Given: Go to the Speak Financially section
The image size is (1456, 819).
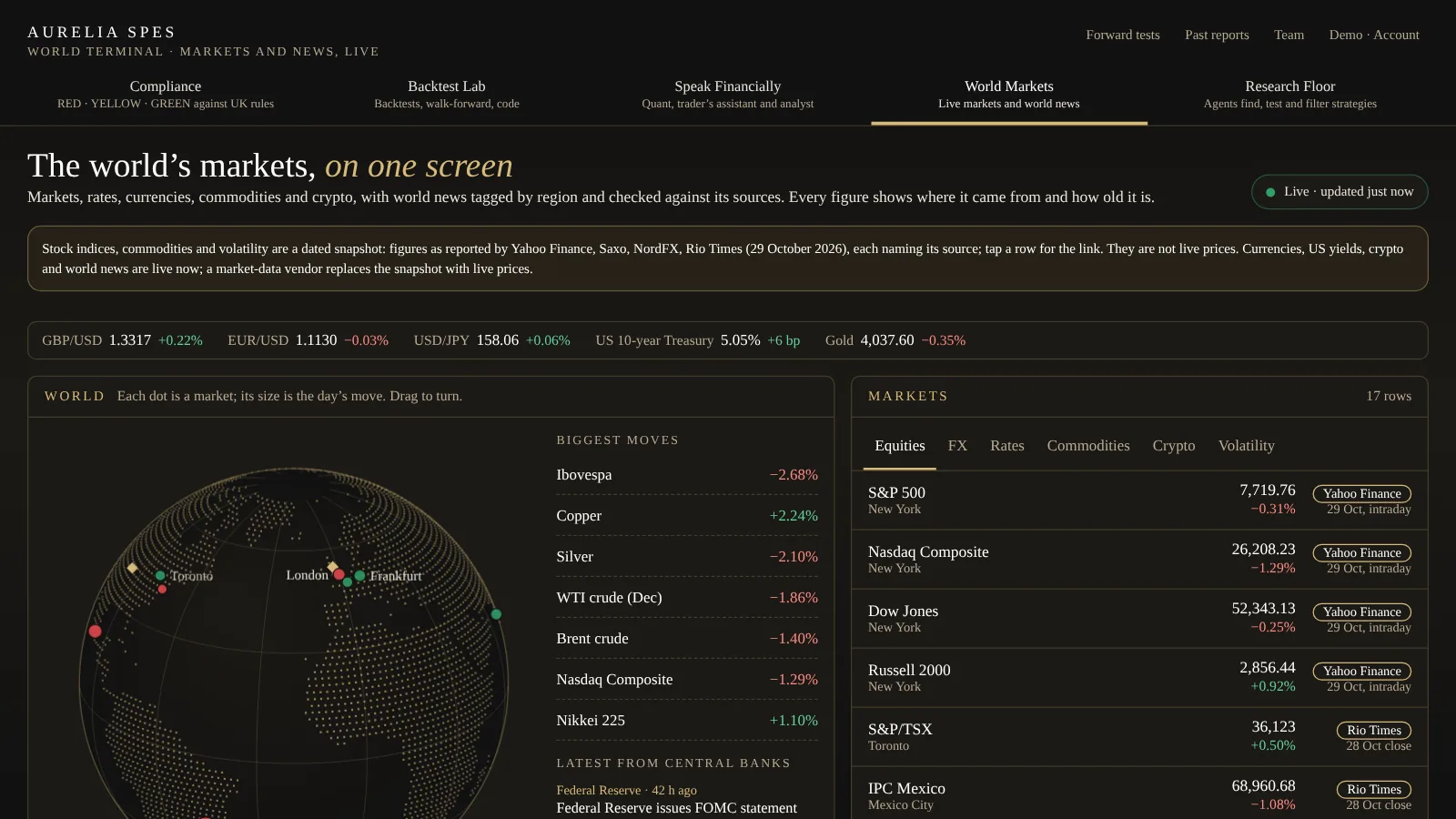Looking at the screenshot, I should [728, 95].
